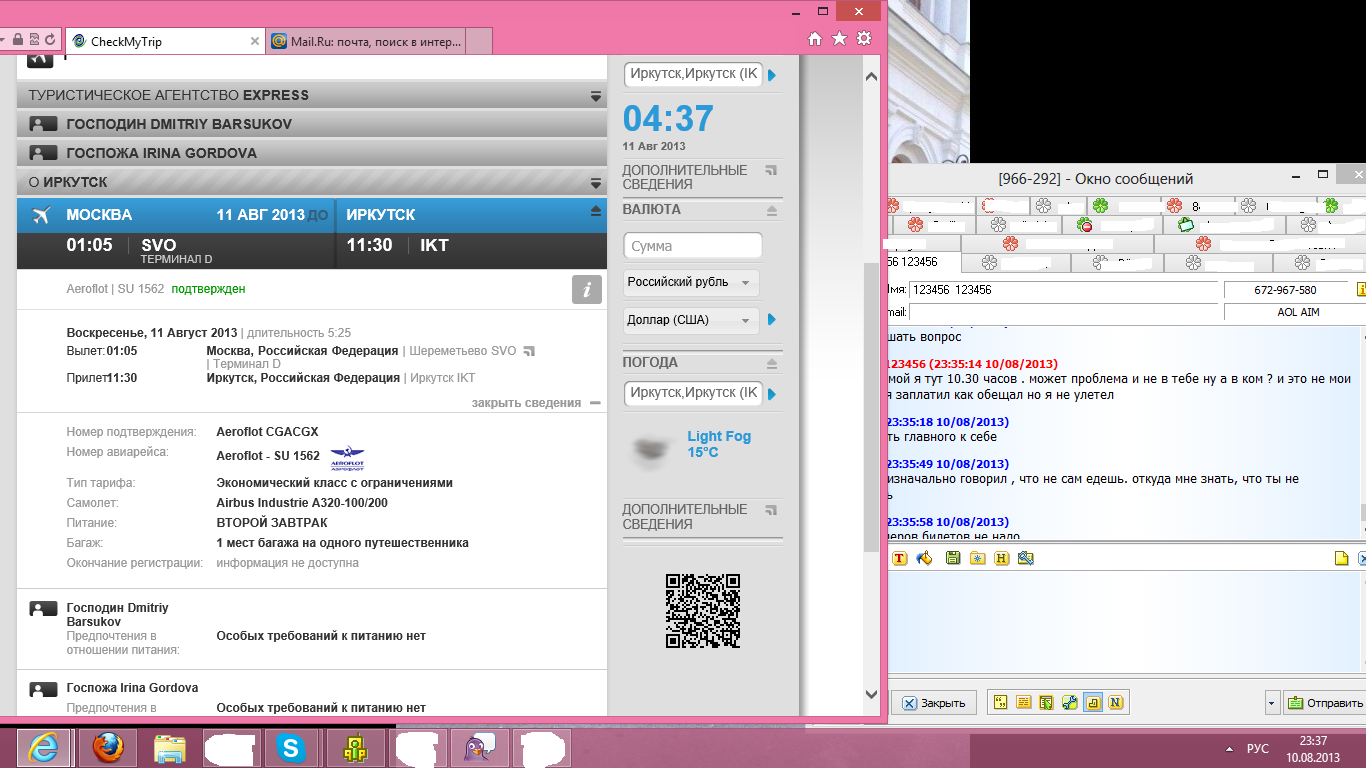Submit the currency conversion arrow

(x=772, y=320)
